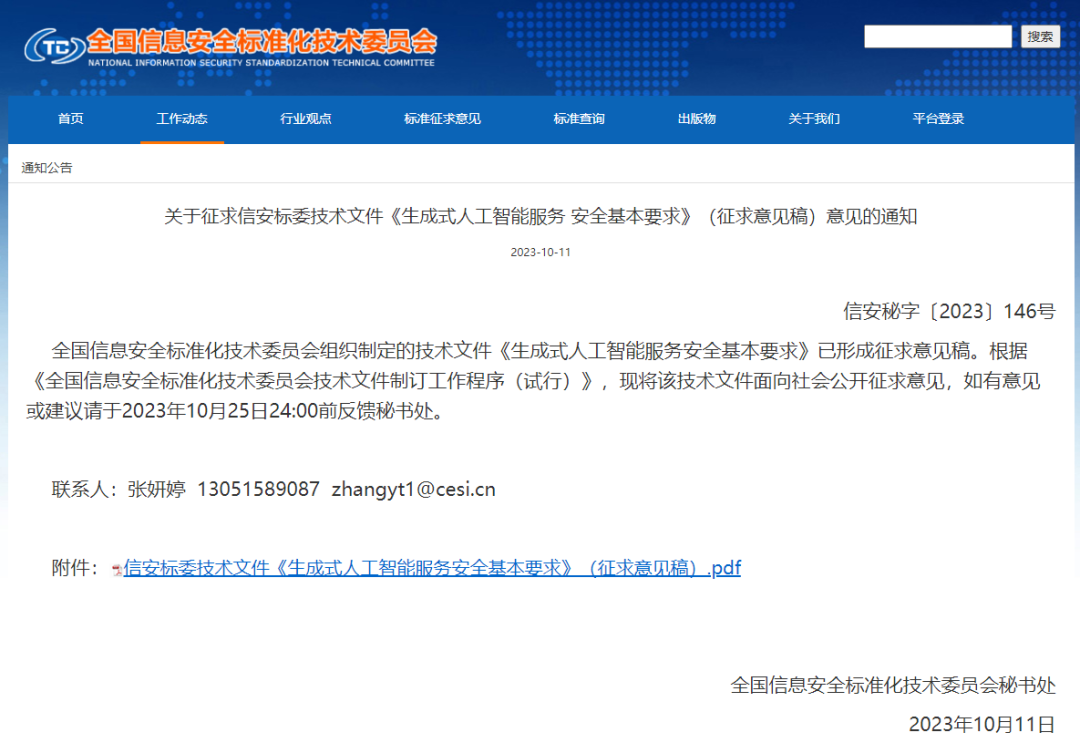Click the committee name title banner text
Screen dimensions: 1080x743
click(262, 41)
